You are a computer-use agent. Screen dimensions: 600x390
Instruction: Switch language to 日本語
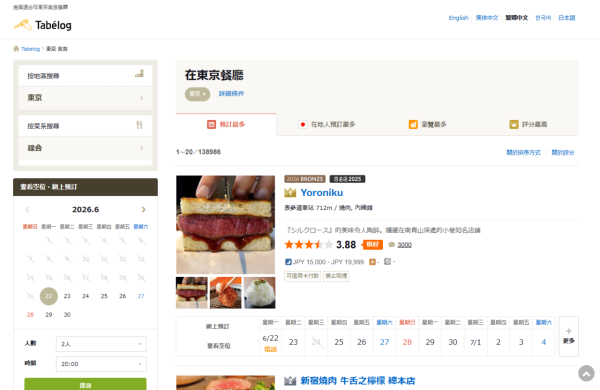567,18
